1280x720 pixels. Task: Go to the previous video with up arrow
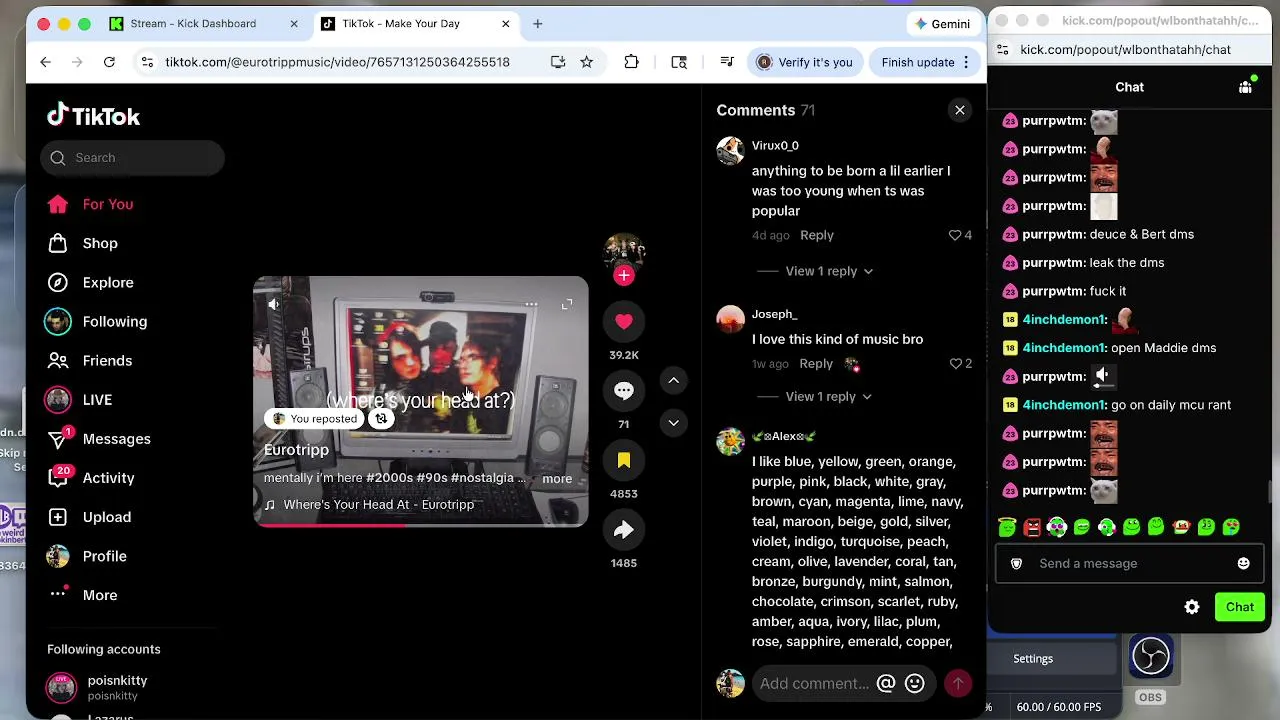pos(674,380)
